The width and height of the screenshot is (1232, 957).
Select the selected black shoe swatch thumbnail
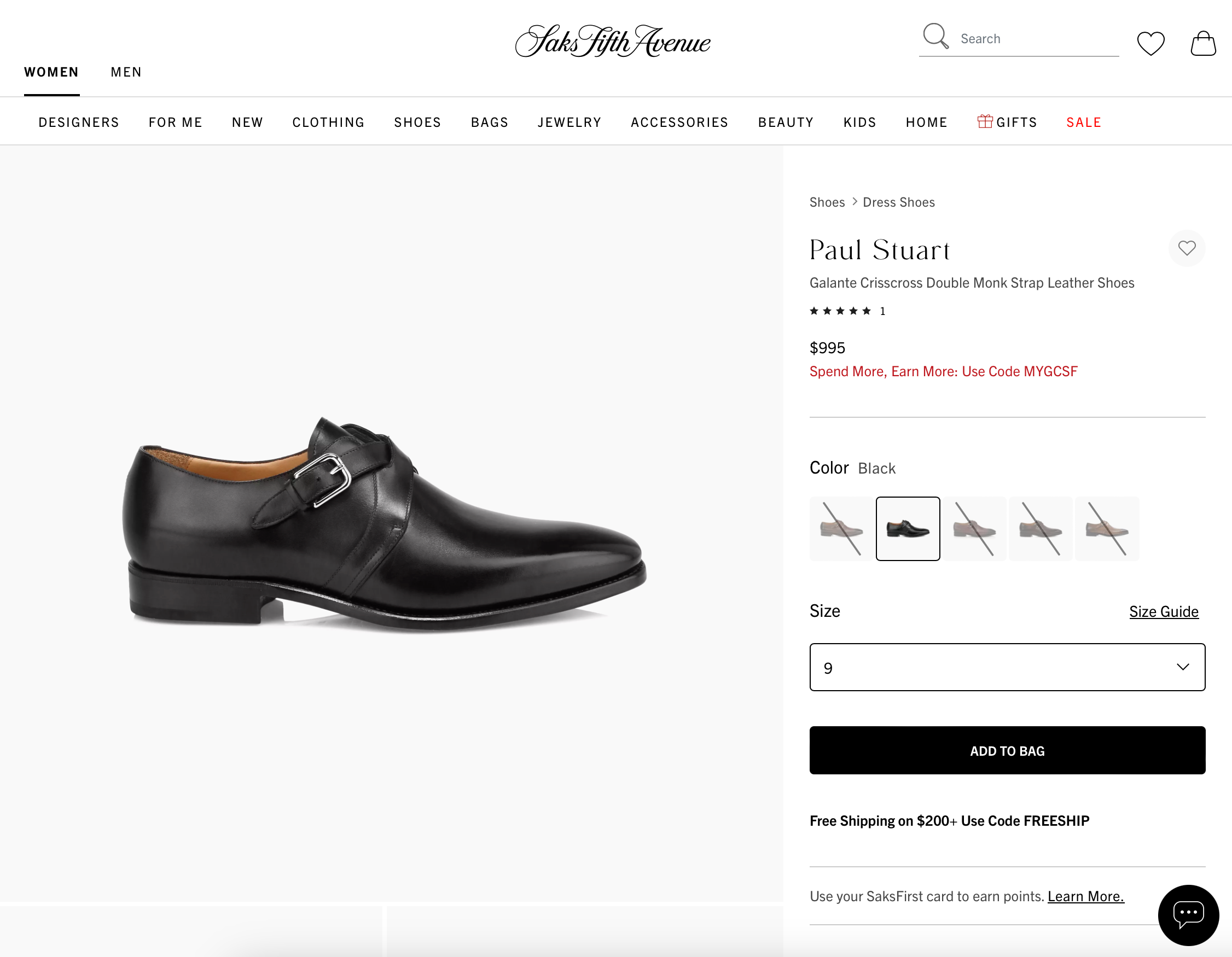[907, 528]
